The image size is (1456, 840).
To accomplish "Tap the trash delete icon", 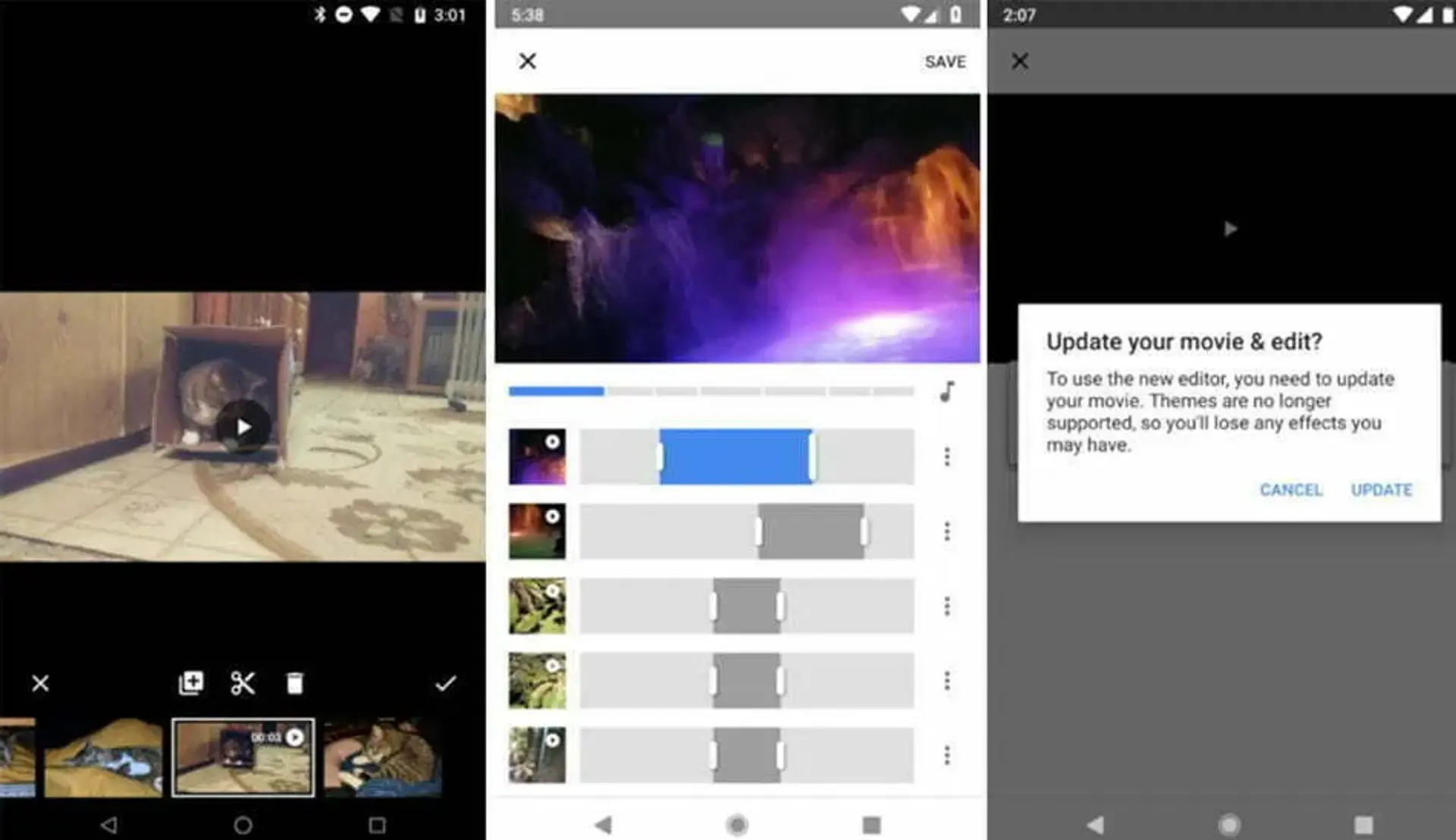I will [x=294, y=683].
